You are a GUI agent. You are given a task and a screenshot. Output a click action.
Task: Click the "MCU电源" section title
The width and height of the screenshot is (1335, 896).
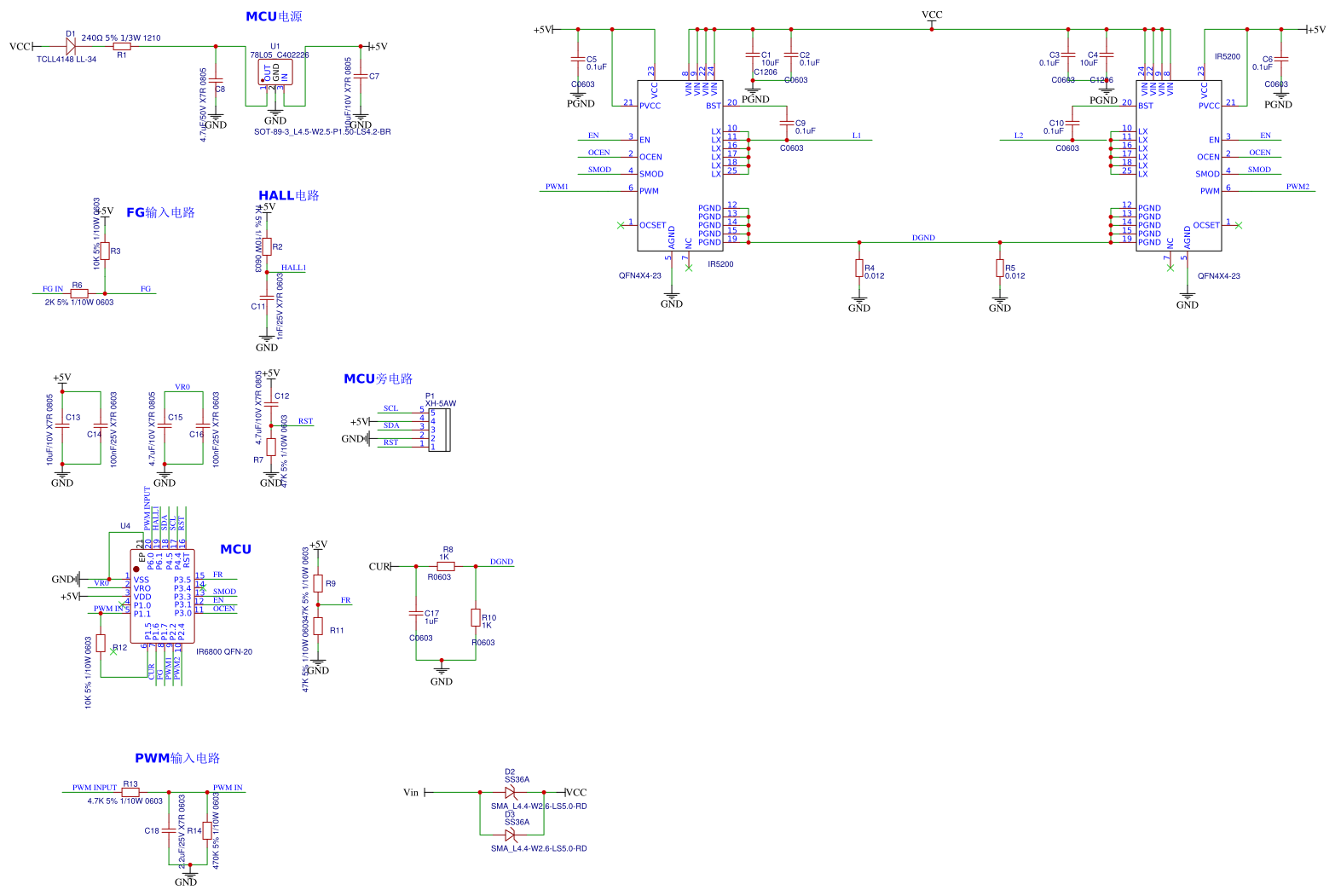(x=274, y=16)
